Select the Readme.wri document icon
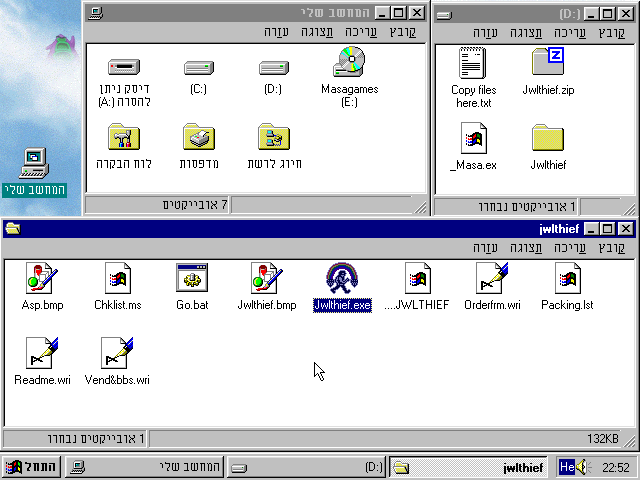 click(42, 354)
